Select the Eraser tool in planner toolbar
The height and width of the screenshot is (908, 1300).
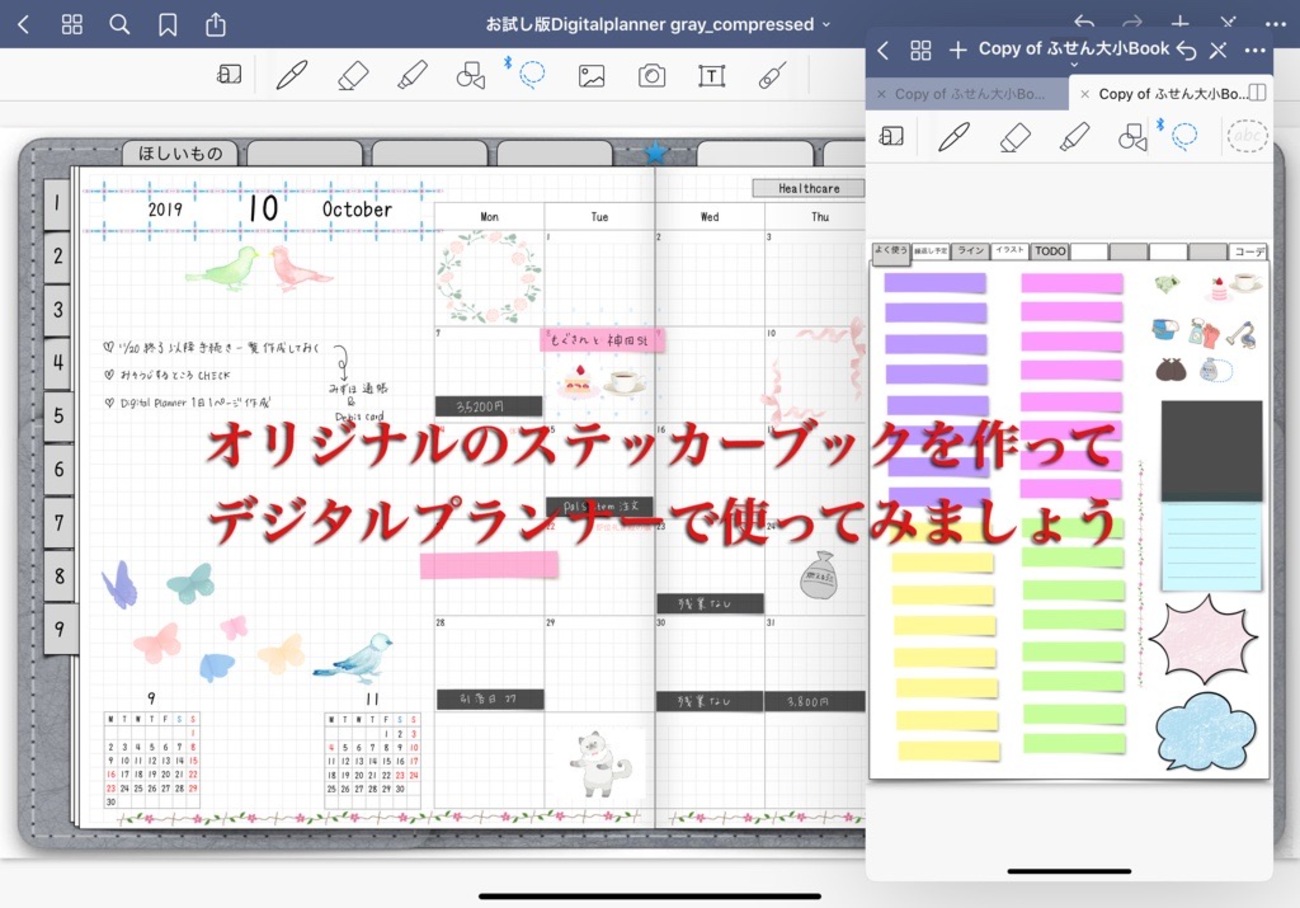[x=352, y=75]
